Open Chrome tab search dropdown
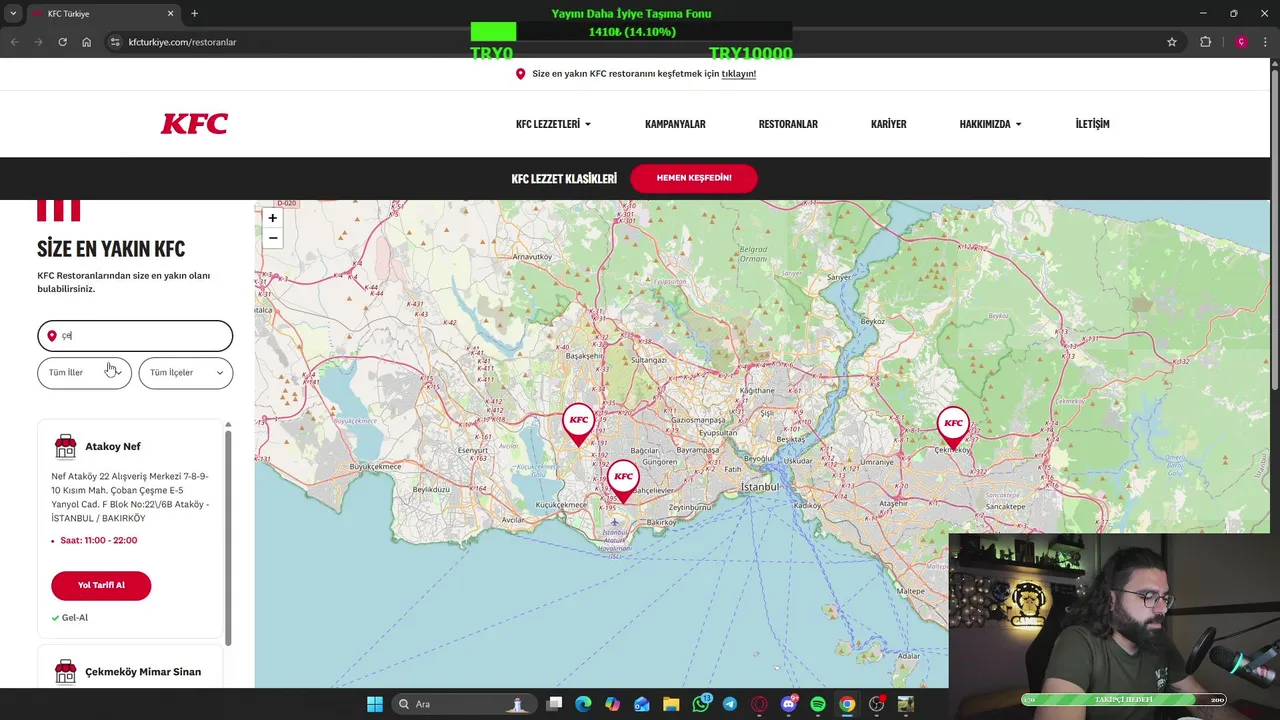1280x720 pixels. click(13, 13)
